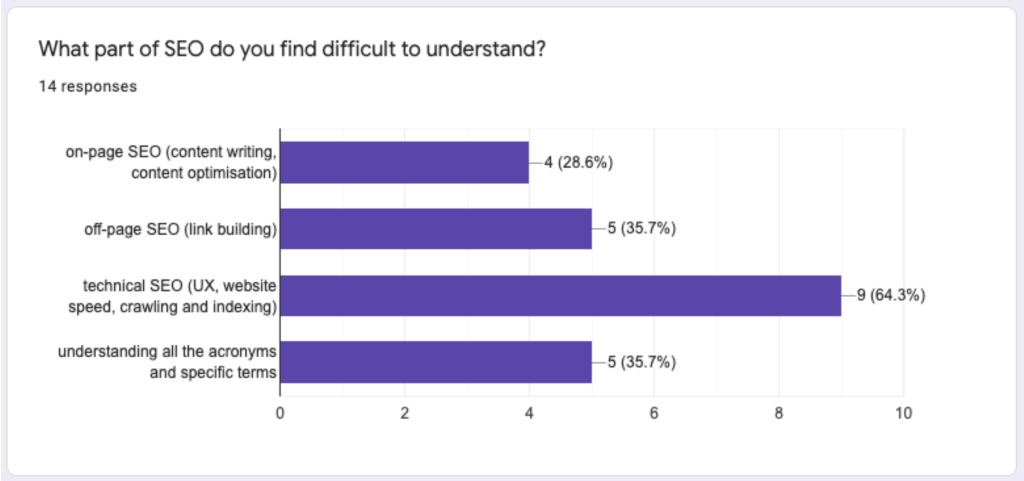The height and width of the screenshot is (481, 1024).
Task: Click the '4 (28.6%)' value label
Action: (x=578, y=162)
